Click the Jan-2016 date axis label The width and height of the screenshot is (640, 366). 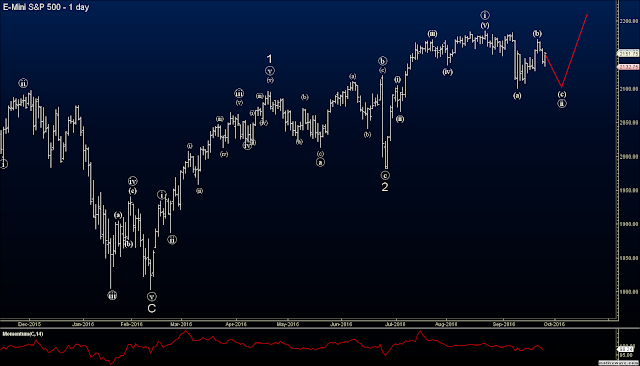coord(83,324)
